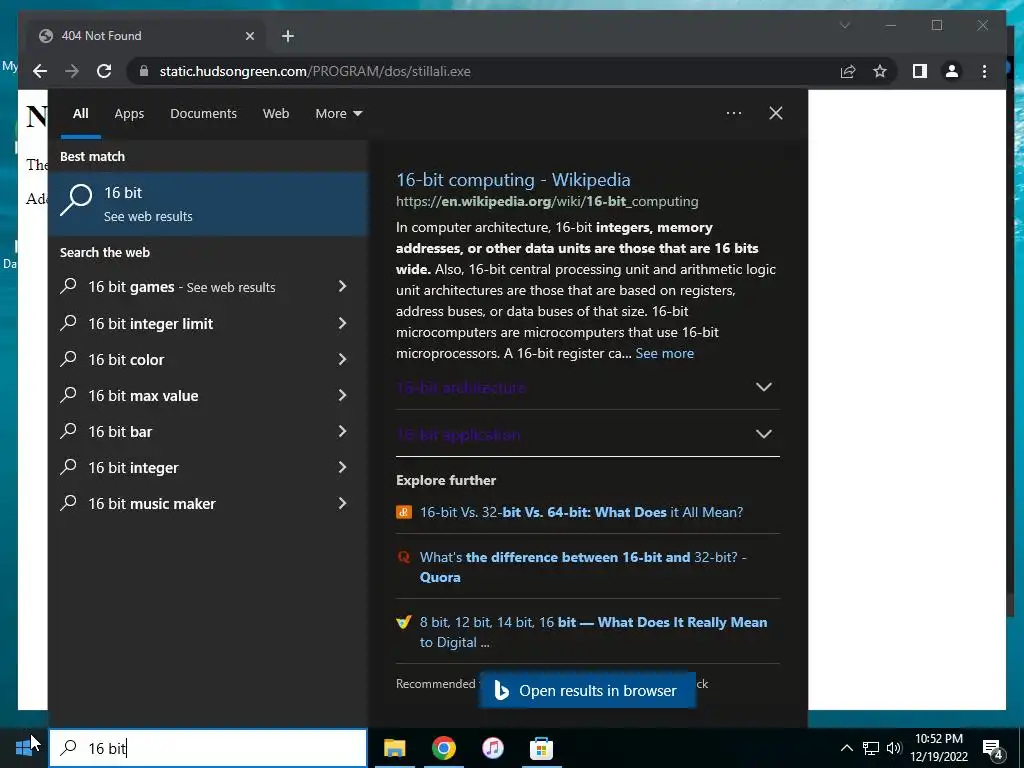Open the search panel options ellipsis
The width and height of the screenshot is (1024, 768).
tap(734, 113)
